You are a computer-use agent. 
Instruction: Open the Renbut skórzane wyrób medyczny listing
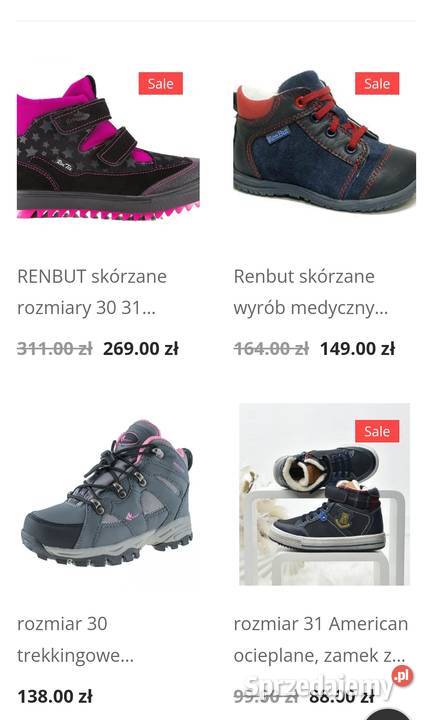pos(311,292)
